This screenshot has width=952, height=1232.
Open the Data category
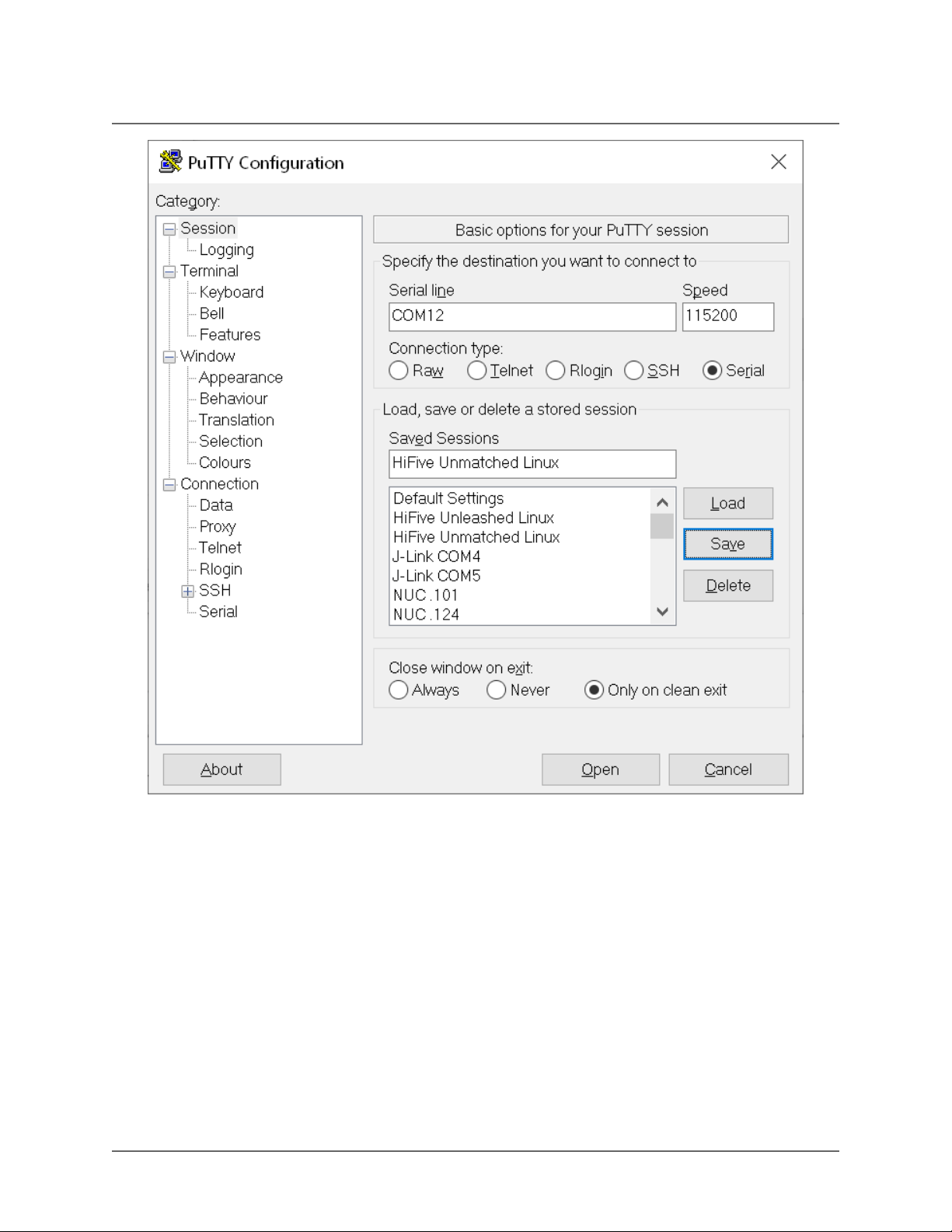(x=215, y=505)
